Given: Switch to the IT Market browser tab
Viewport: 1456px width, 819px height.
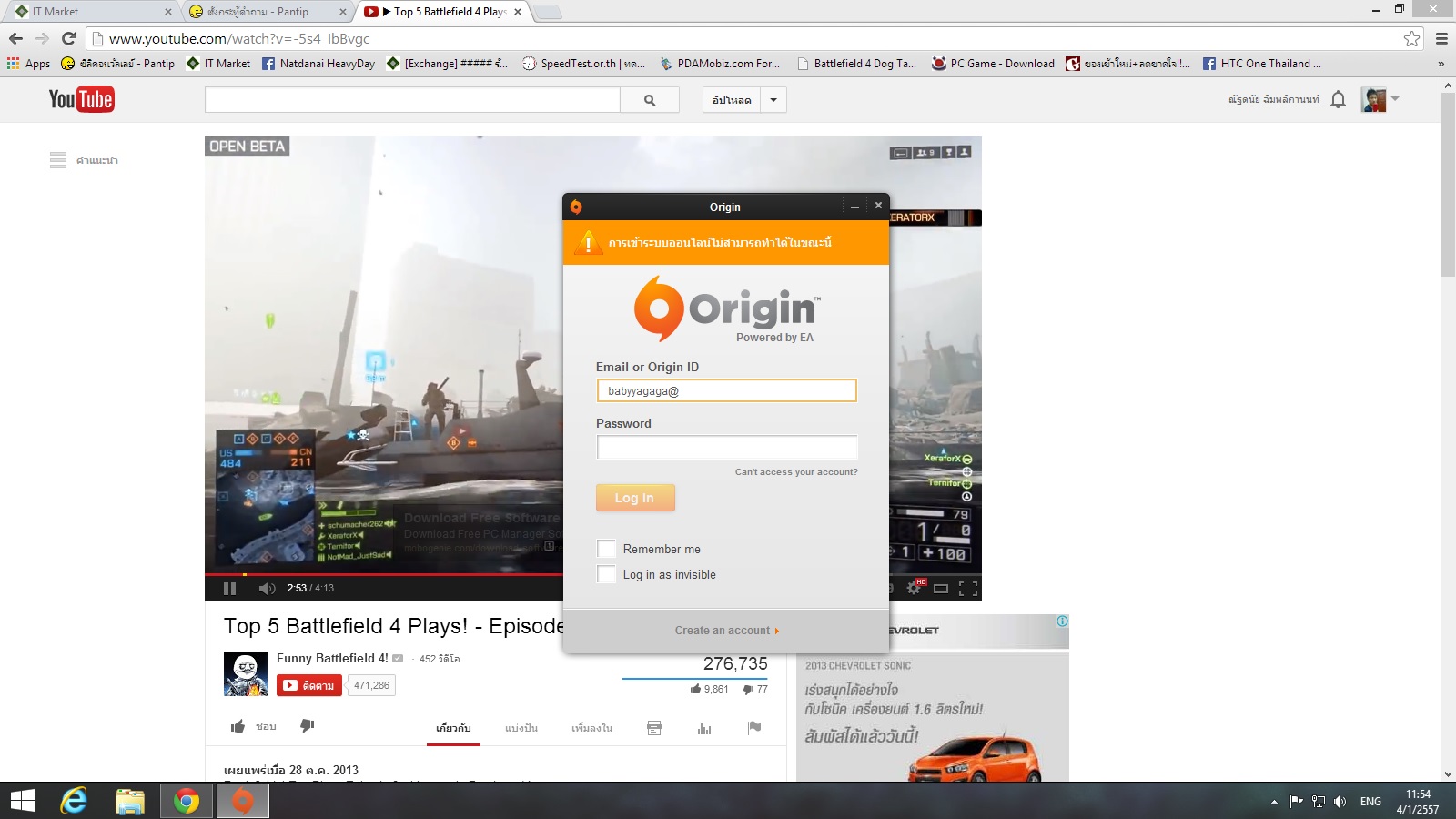Looking at the screenshot, I should pyautogui.click(x=94, y=12).
